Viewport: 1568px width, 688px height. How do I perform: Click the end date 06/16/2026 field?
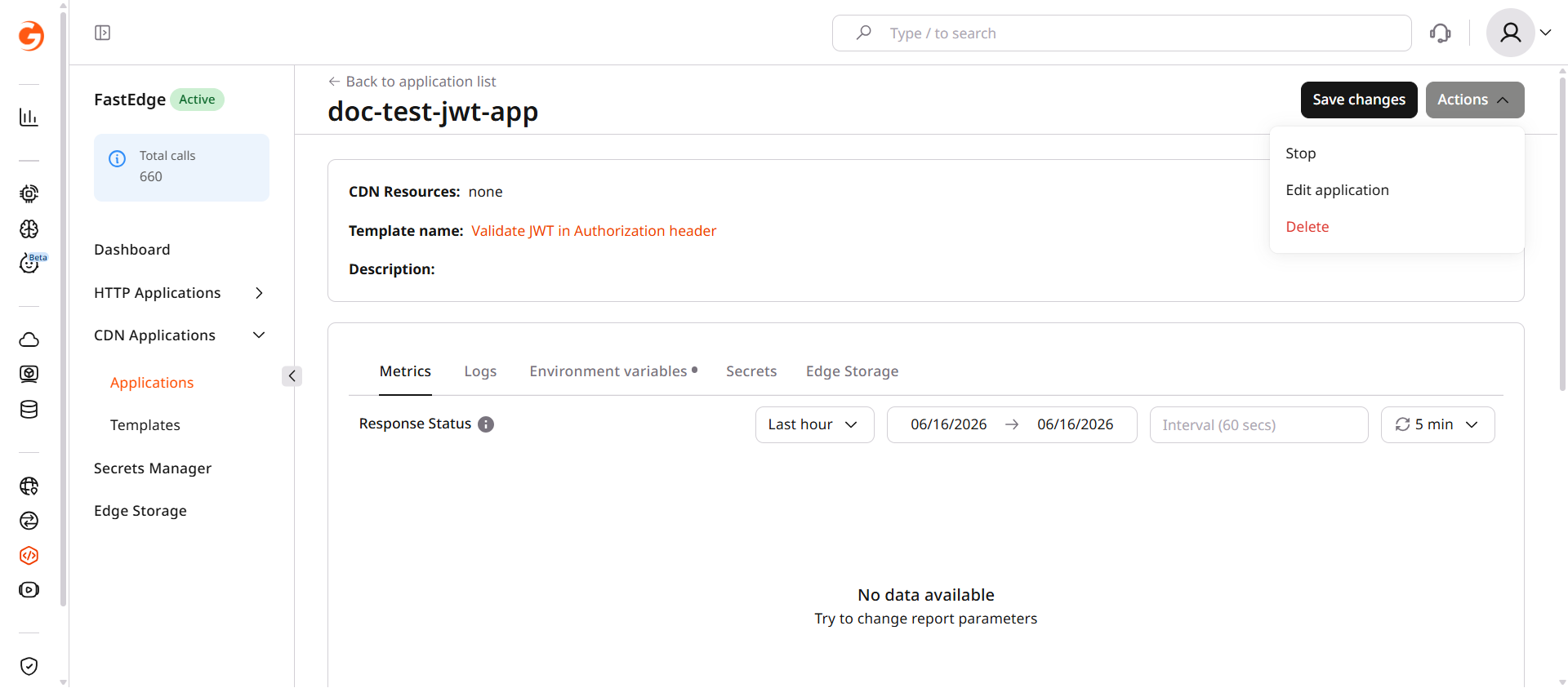pyautogui.click(x=1076, y=424)
